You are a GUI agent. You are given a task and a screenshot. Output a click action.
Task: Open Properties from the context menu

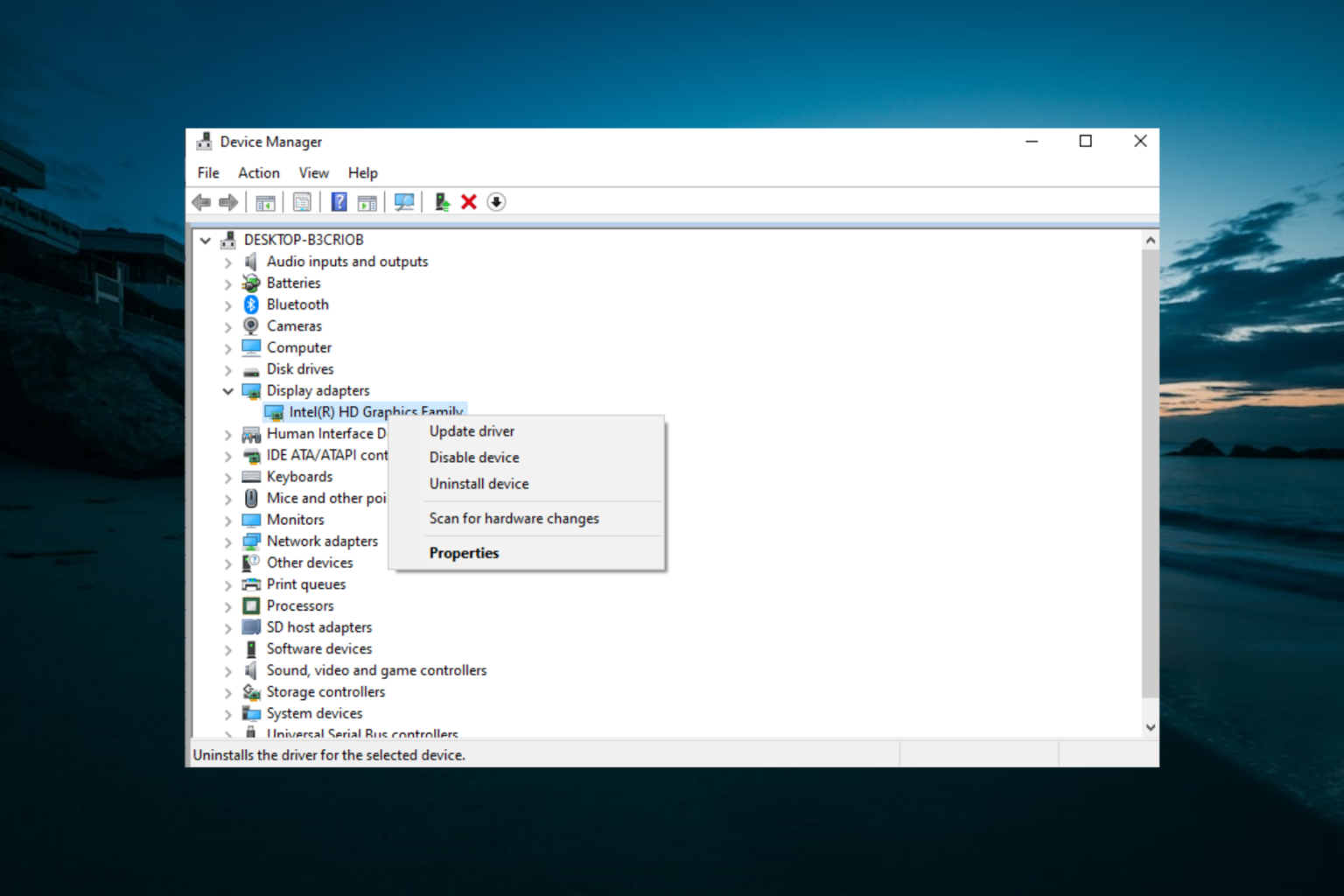[x=464, y=553]
